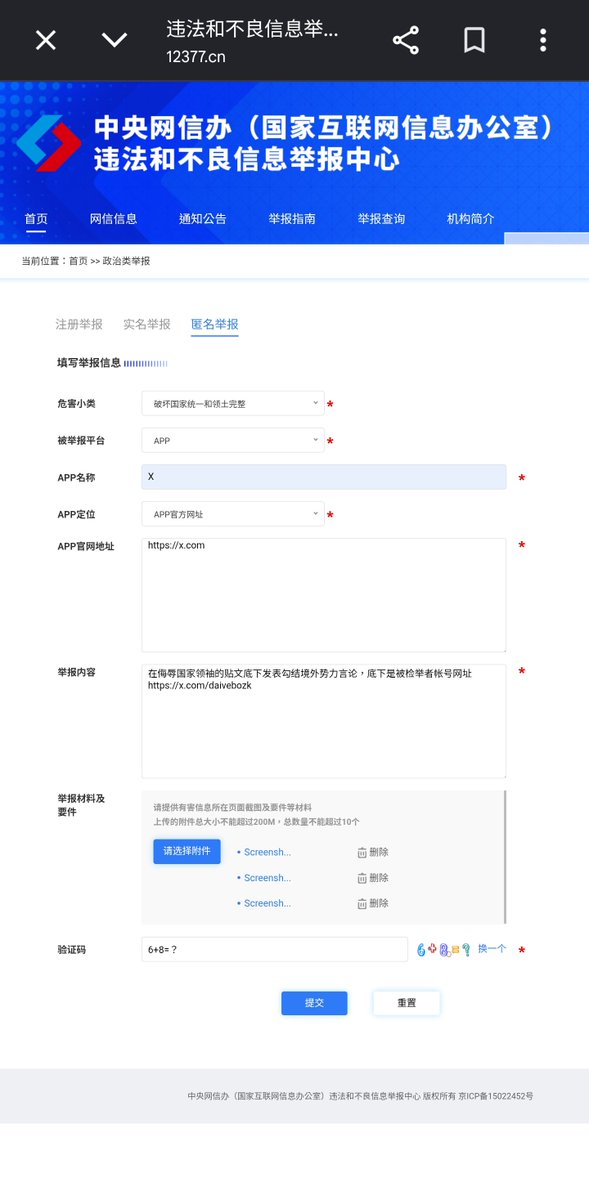This screenshot has height=1200, width=589.
Task: Click trash icon for third Screensh attachment
Action: coord(362,903)
